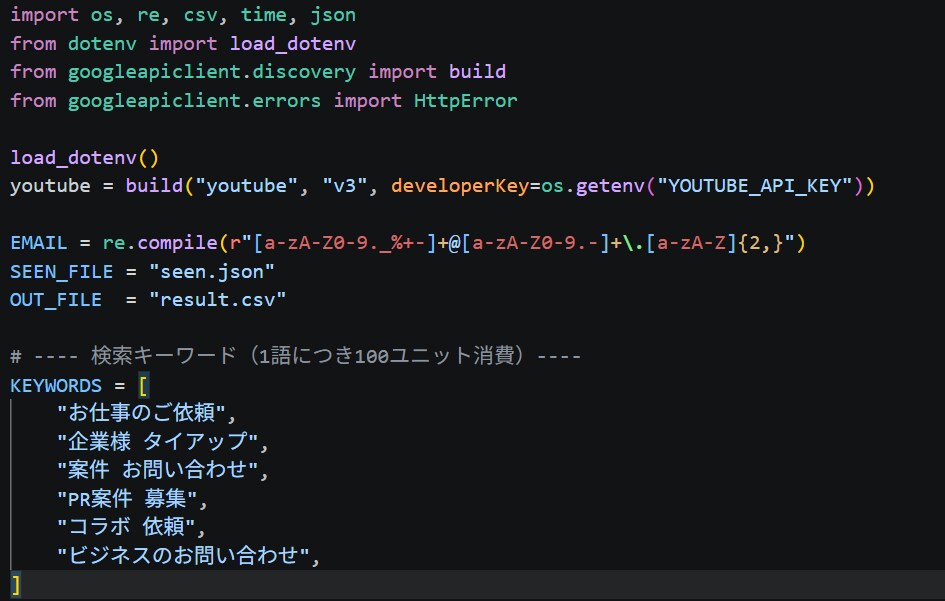Click the 'KEYWORDS' variable name
The width and height of the screenshot is (945, 601).
56,385
